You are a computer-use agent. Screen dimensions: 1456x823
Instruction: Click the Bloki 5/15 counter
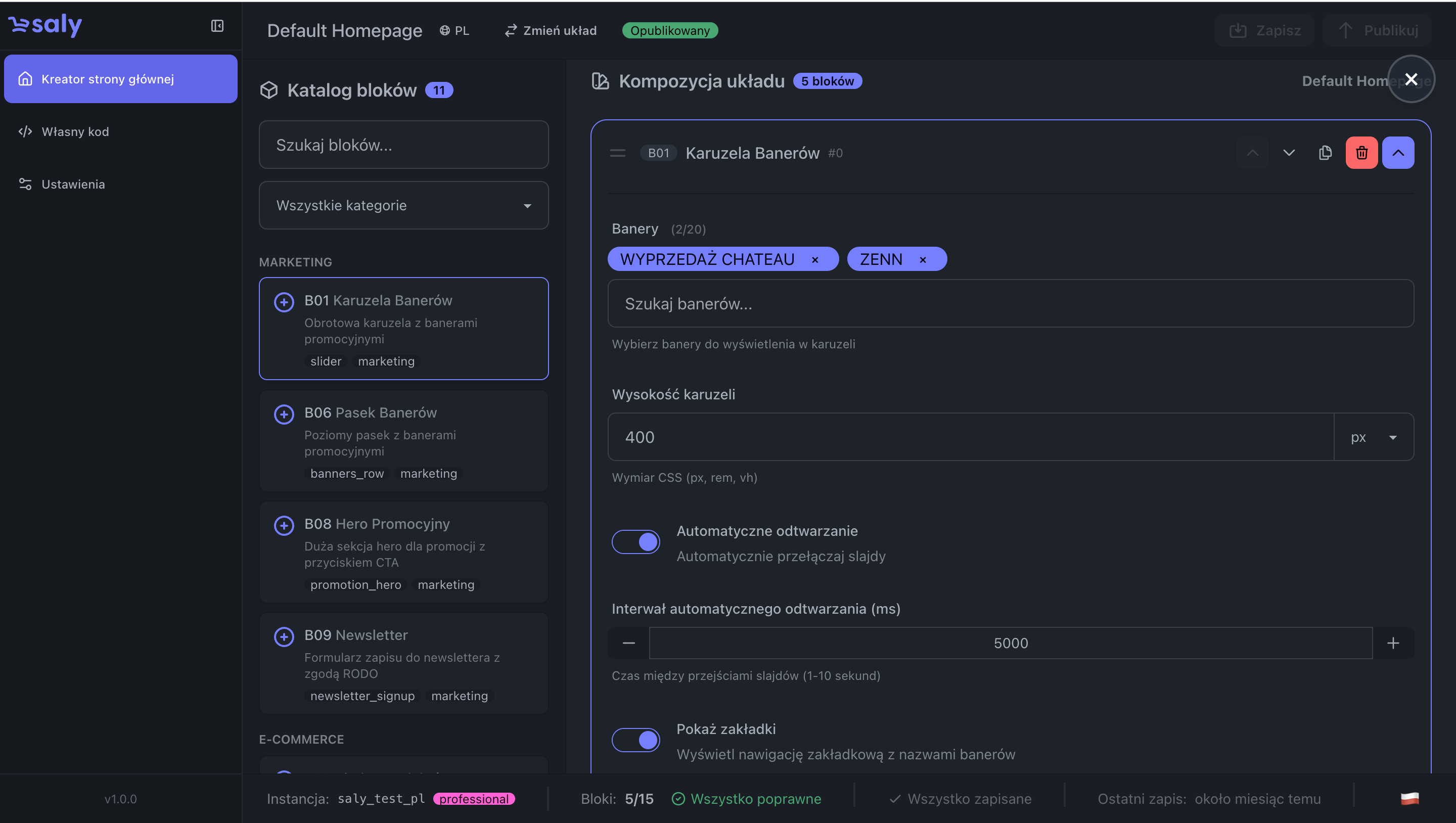coord(617,799)
